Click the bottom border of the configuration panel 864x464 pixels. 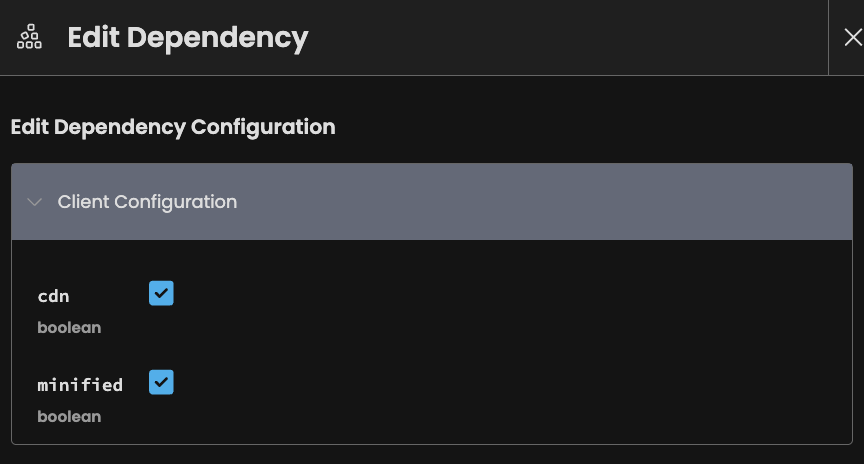(x=432, y=444)
